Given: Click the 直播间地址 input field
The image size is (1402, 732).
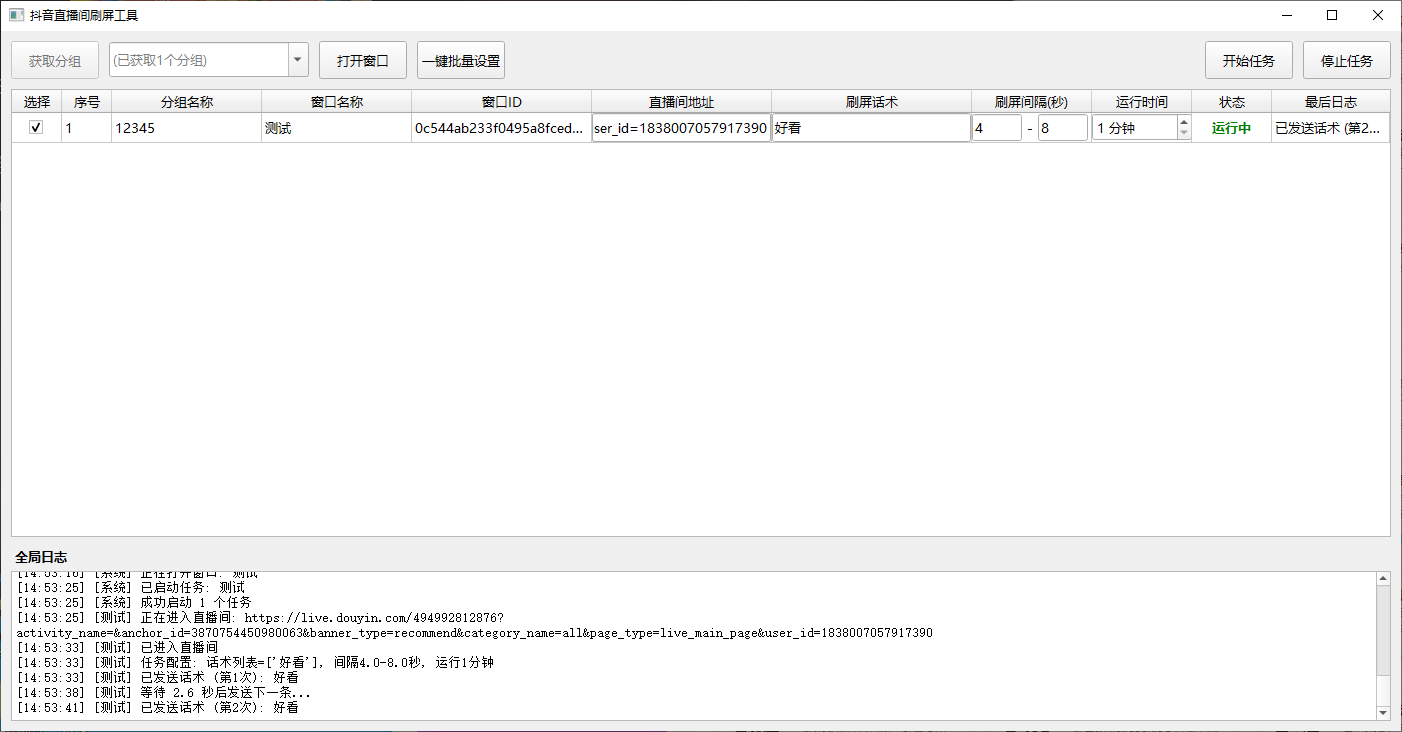Looking at the screenshot, I should [x=681, y=128].
